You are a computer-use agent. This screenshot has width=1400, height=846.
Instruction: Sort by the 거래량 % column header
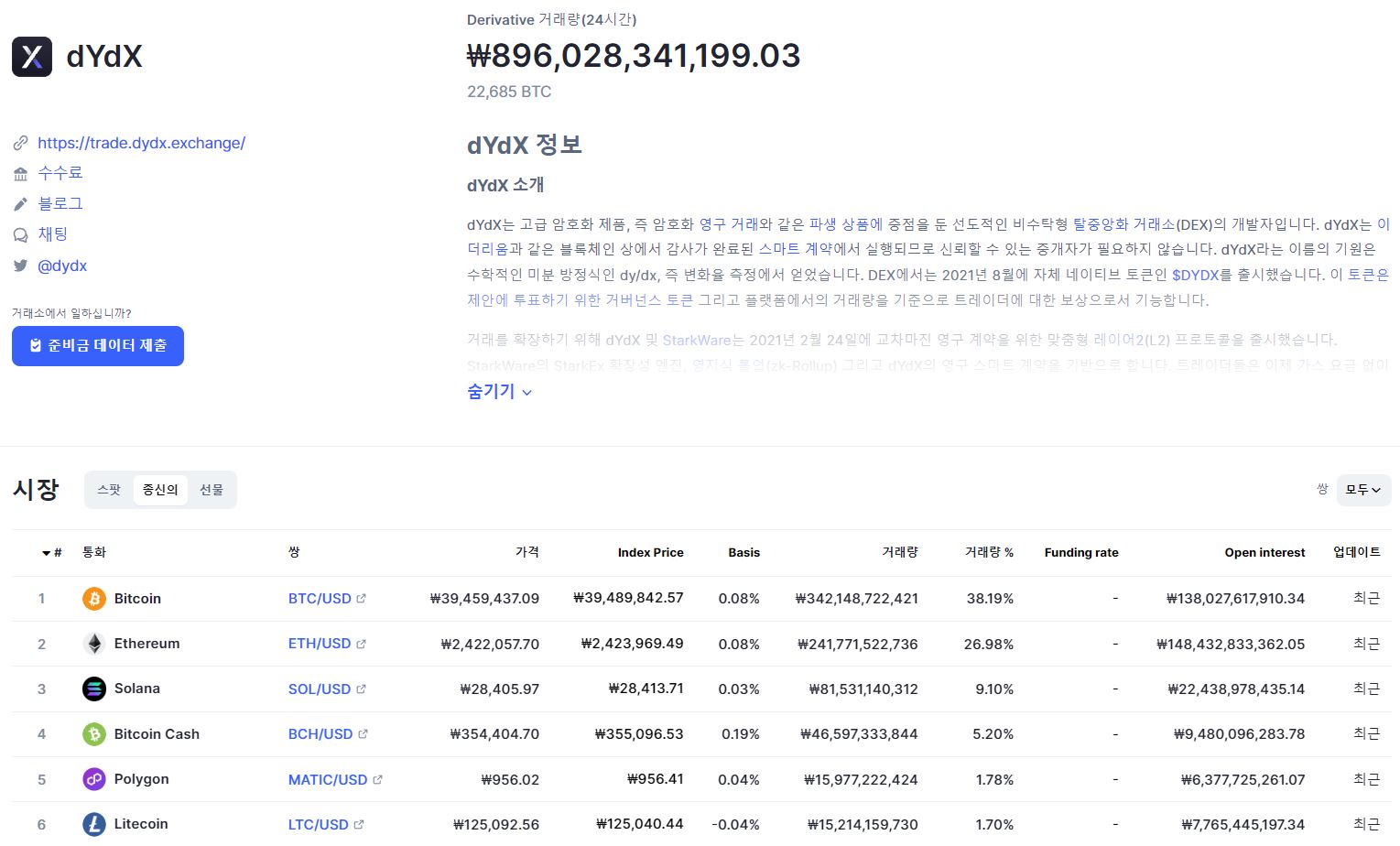click(989, 552)
